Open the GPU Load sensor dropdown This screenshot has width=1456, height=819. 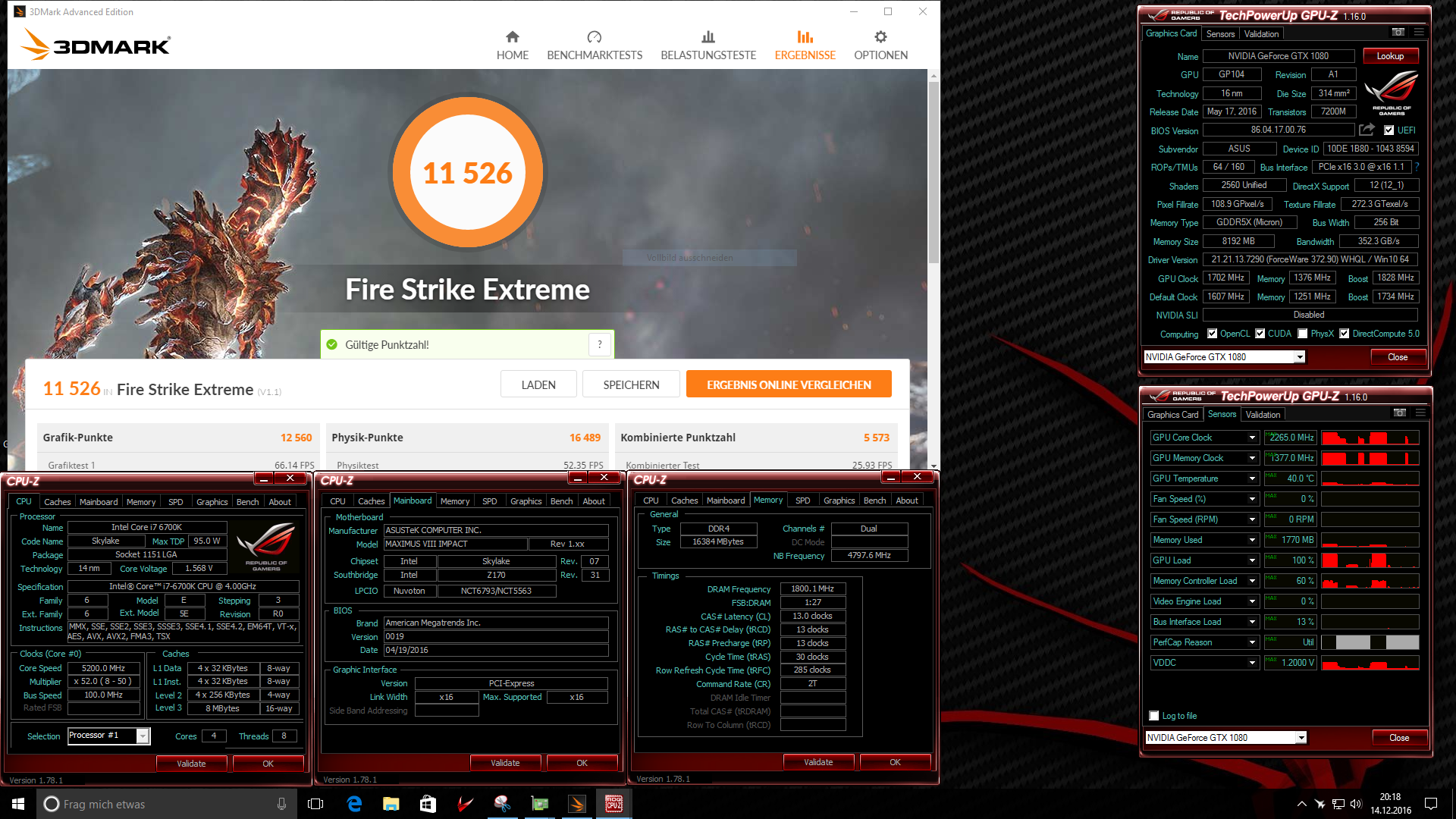point(1252,560)
